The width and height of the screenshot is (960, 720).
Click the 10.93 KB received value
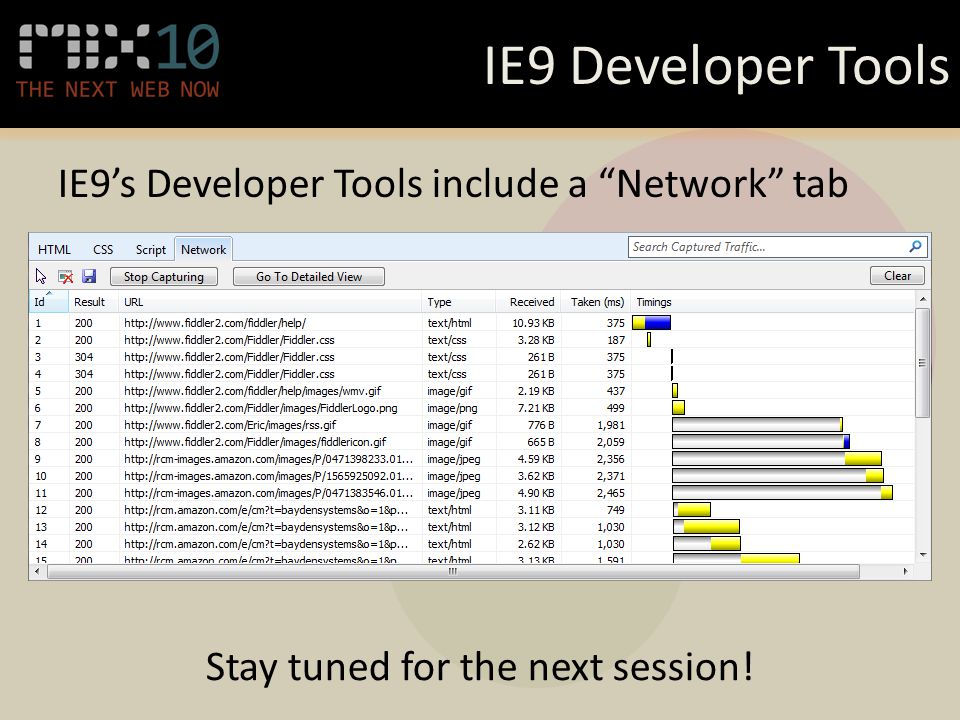coord(533,323)
